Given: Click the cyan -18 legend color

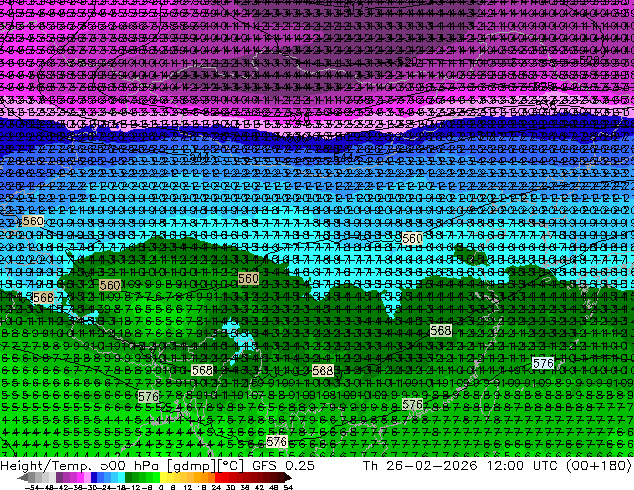Looking at the screenshot, I should pyautogui.click(x=121, y=477).
